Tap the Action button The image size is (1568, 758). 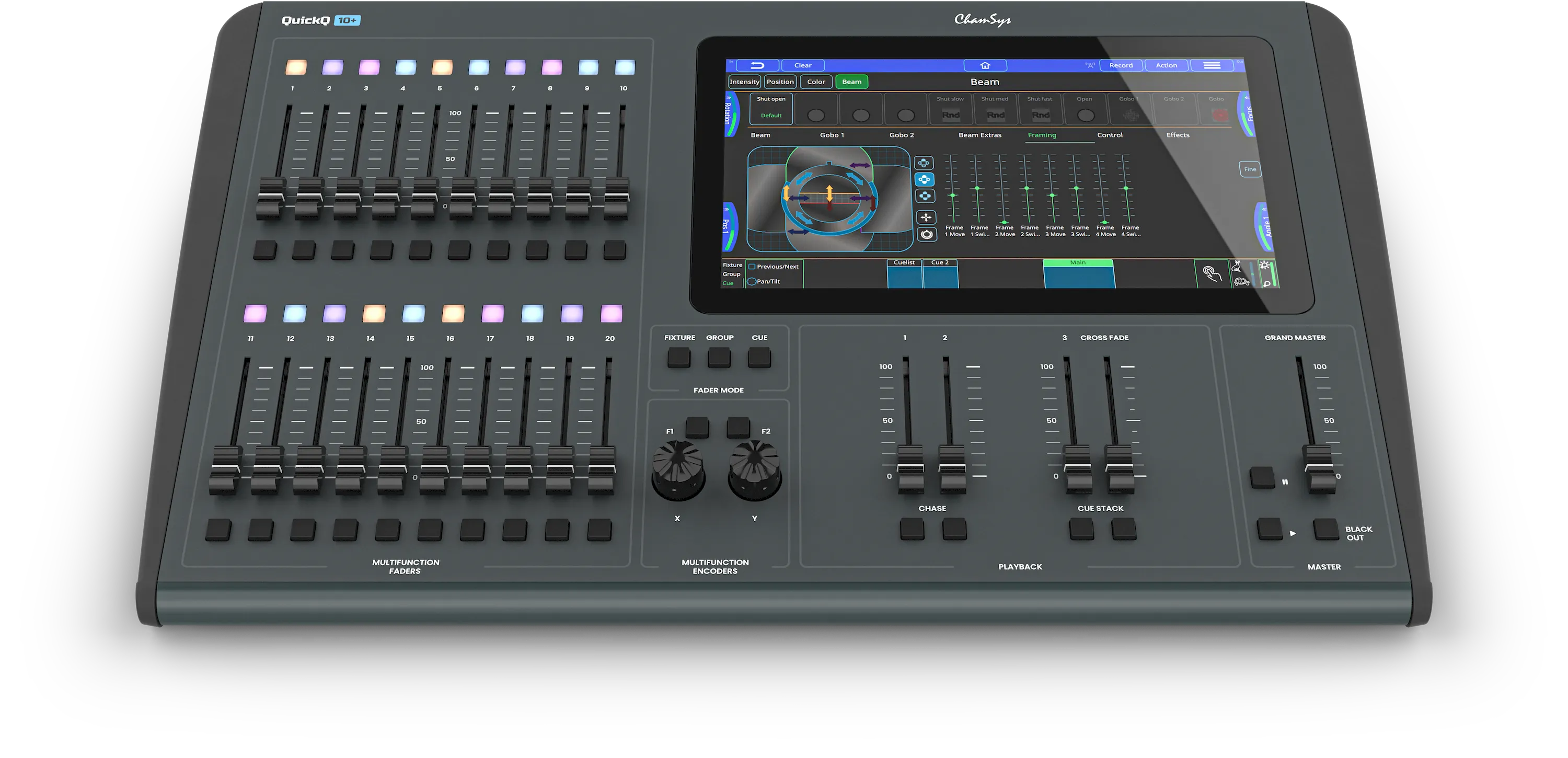1166,65
